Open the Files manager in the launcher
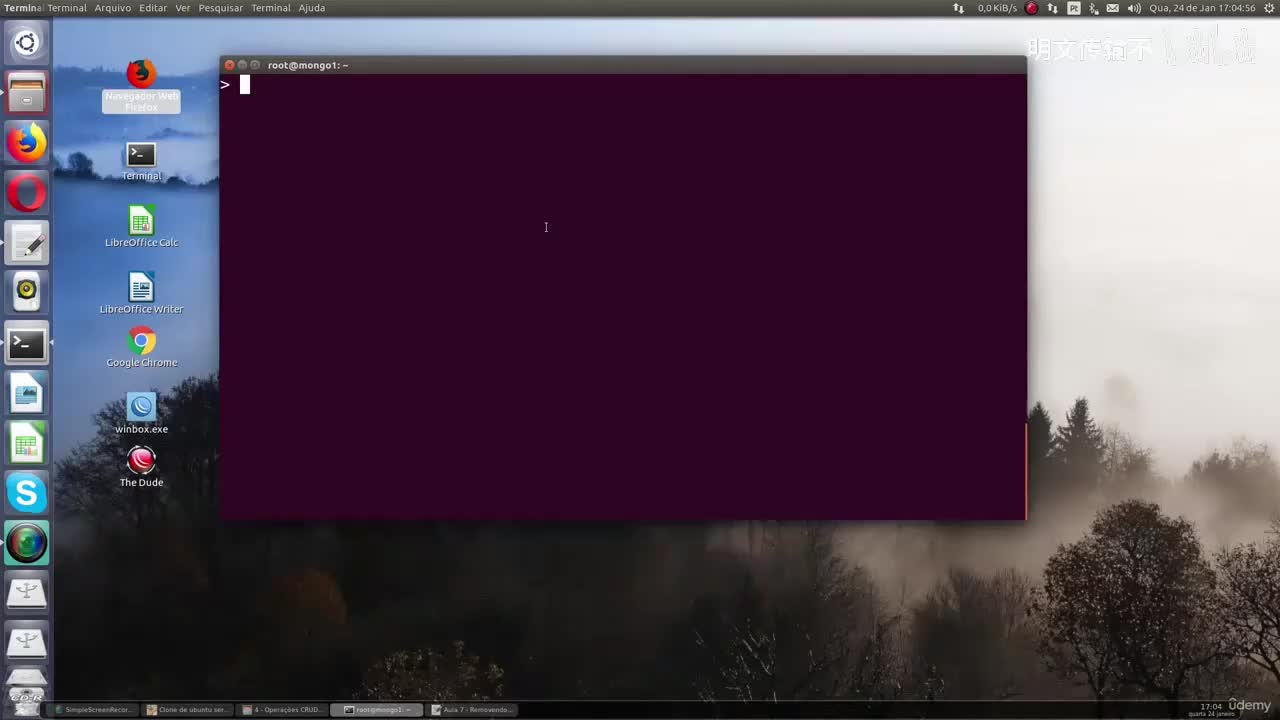This screenshot has height=720, width=1280. (26, 93)
